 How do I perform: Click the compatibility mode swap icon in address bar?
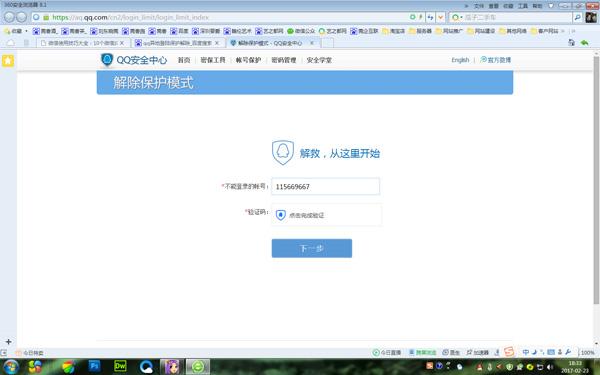pos(430,17)
